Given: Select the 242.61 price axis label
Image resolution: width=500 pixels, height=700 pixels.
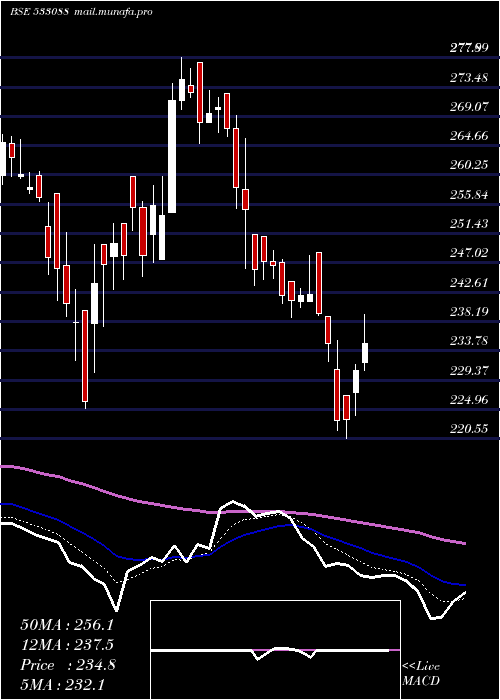Looking at the screenshot, I should 469,282.
